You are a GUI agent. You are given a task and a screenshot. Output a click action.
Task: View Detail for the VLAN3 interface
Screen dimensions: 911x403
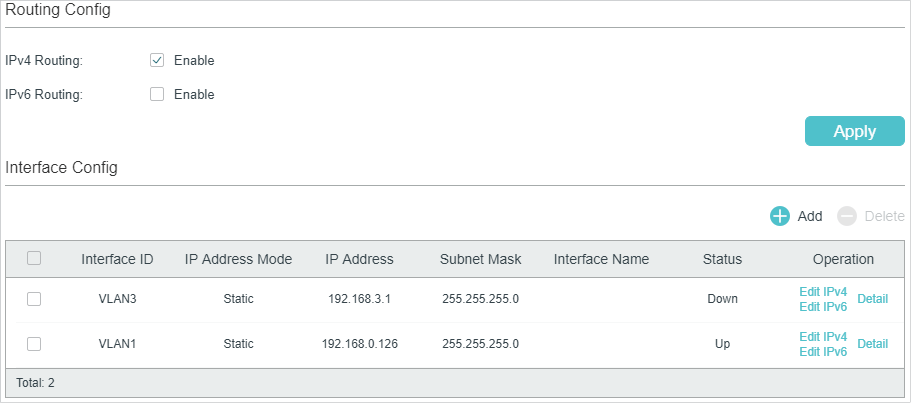click(872, 299)
